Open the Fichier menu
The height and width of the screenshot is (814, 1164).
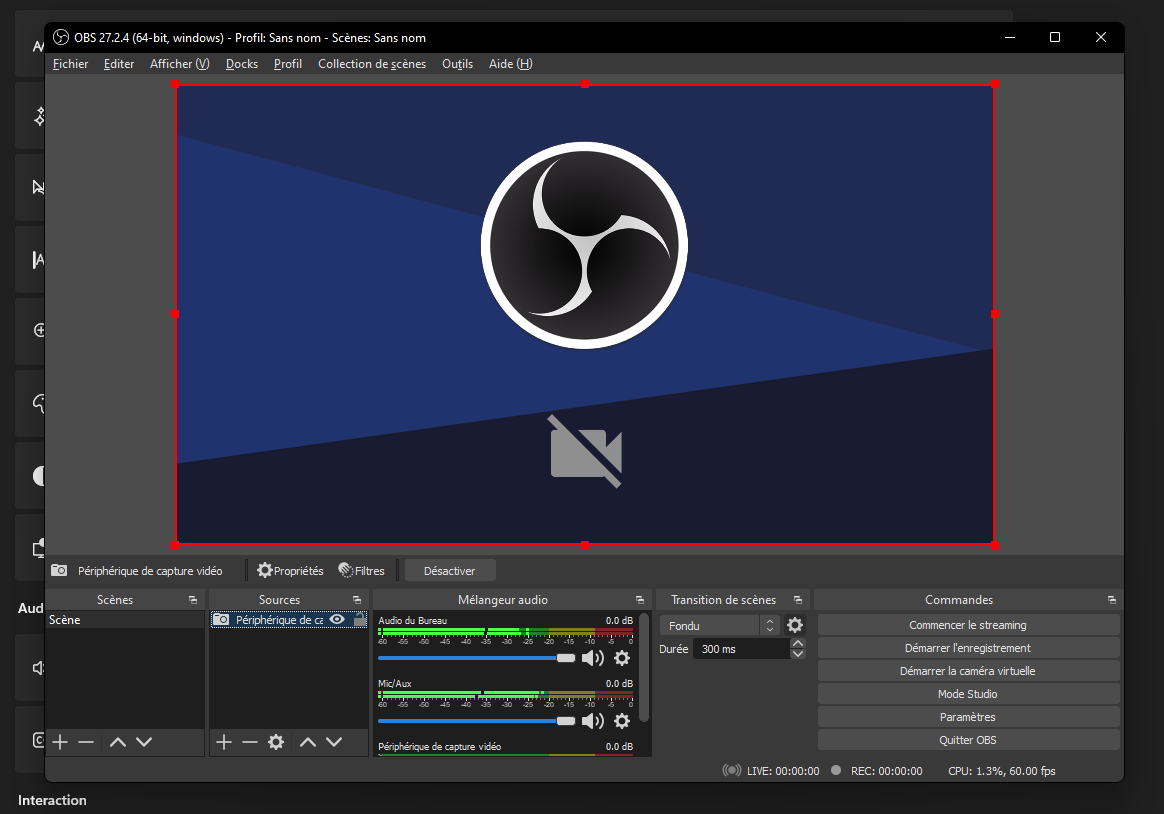pyautogui.click(x=70, y=64)
